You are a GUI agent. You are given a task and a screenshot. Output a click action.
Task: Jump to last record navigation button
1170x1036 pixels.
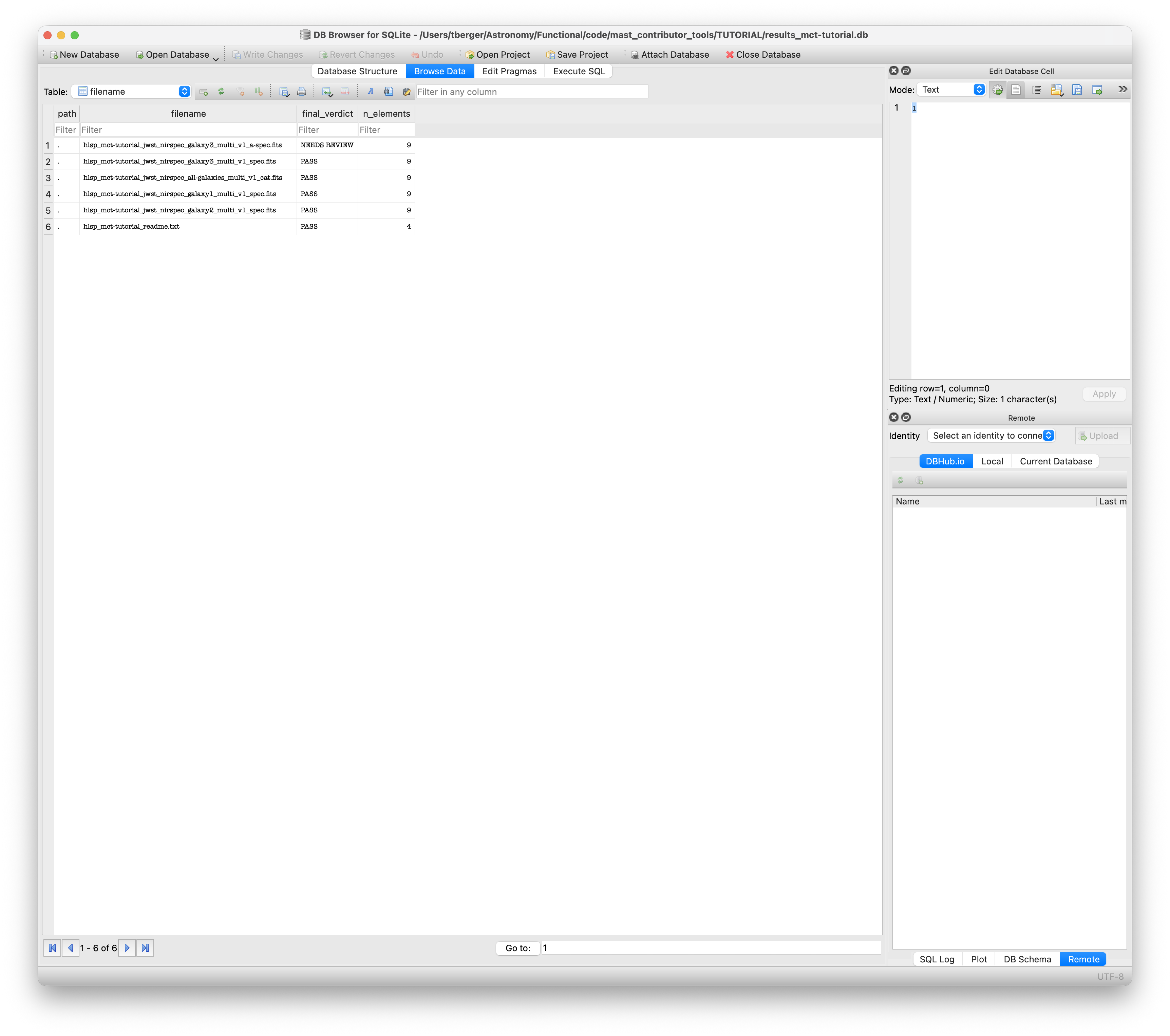(x=145, y=948)
